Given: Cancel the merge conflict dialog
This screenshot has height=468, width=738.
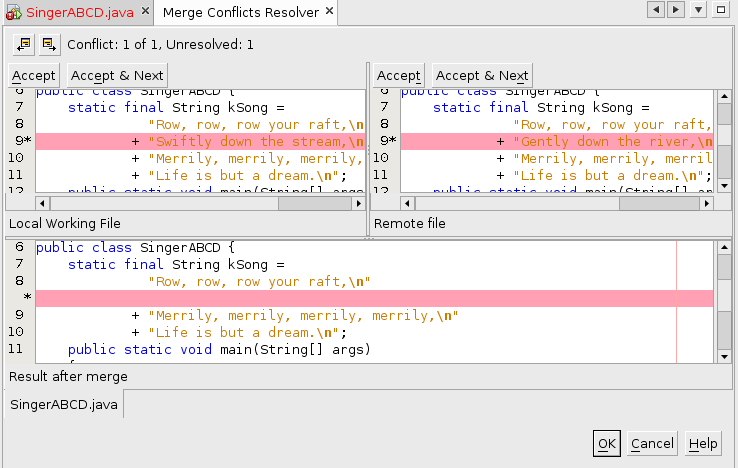Looking at the screenshot, I should coord(652,444).
